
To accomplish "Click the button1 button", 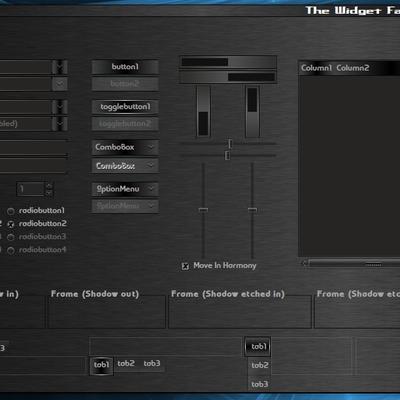I will (125, 67).
